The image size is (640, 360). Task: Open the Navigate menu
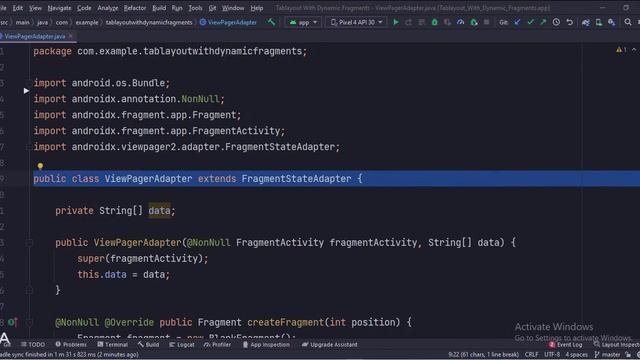coord(59,8)
